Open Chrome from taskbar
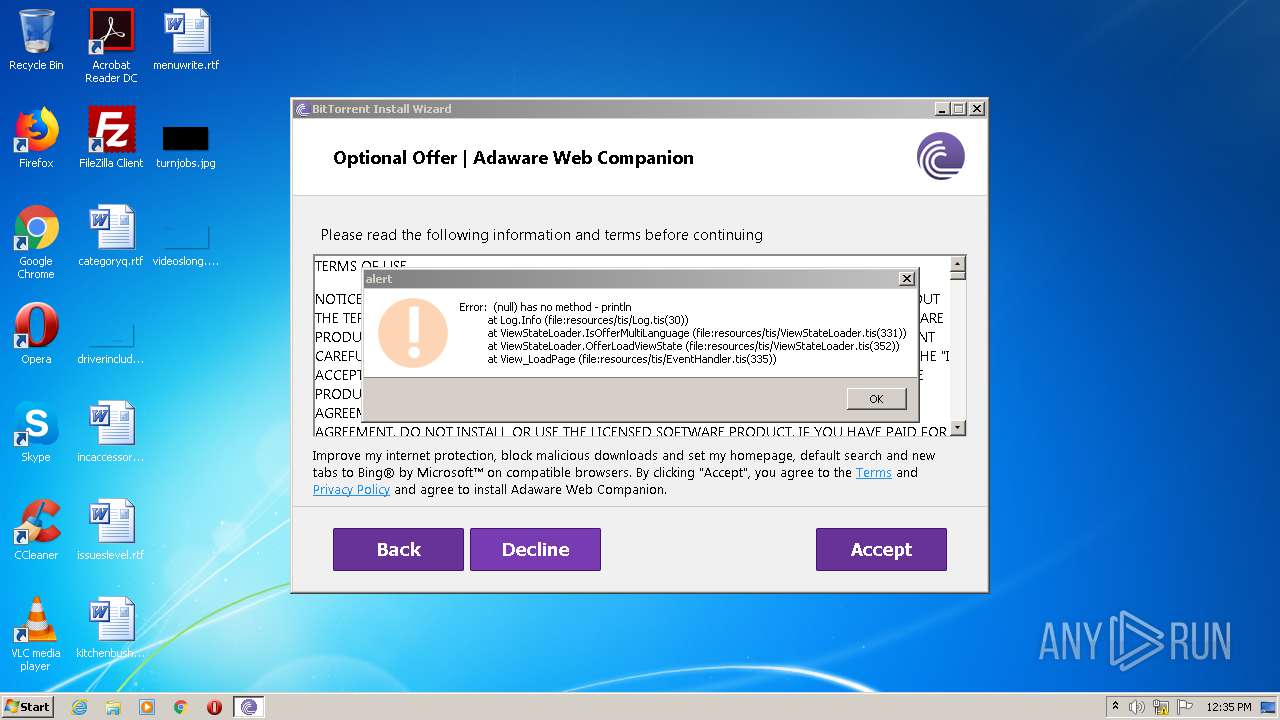 181,707
